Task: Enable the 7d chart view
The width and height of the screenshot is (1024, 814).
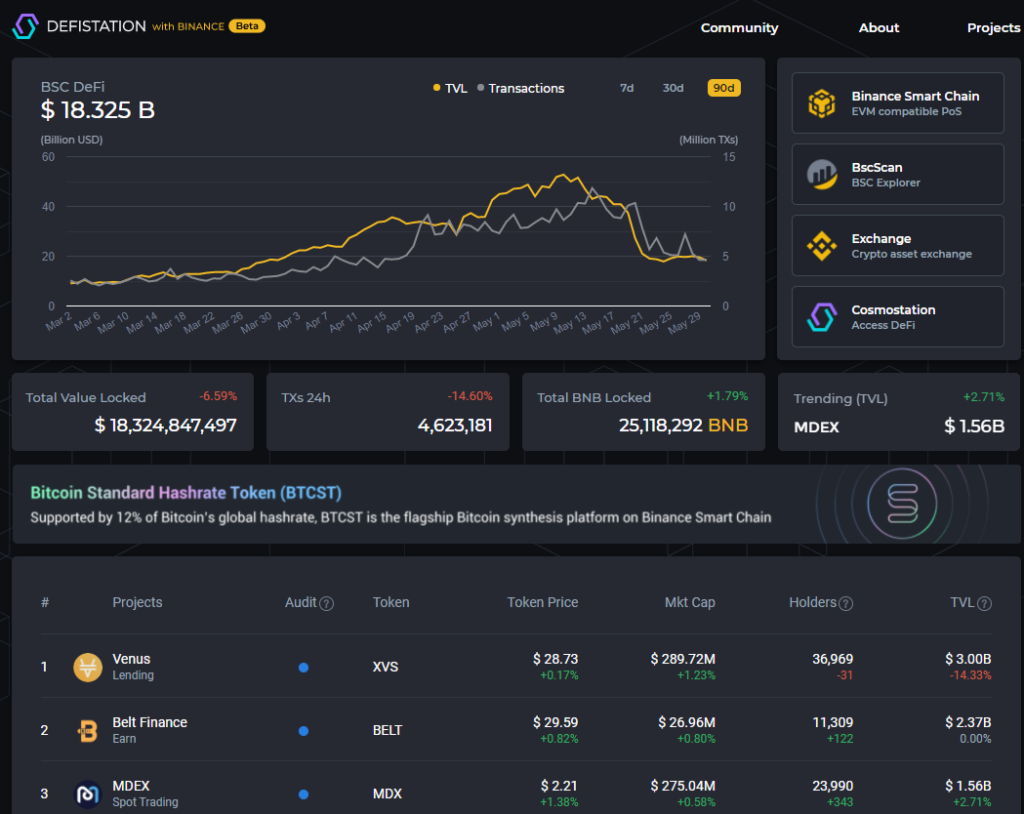Action: tap(627, 88)
